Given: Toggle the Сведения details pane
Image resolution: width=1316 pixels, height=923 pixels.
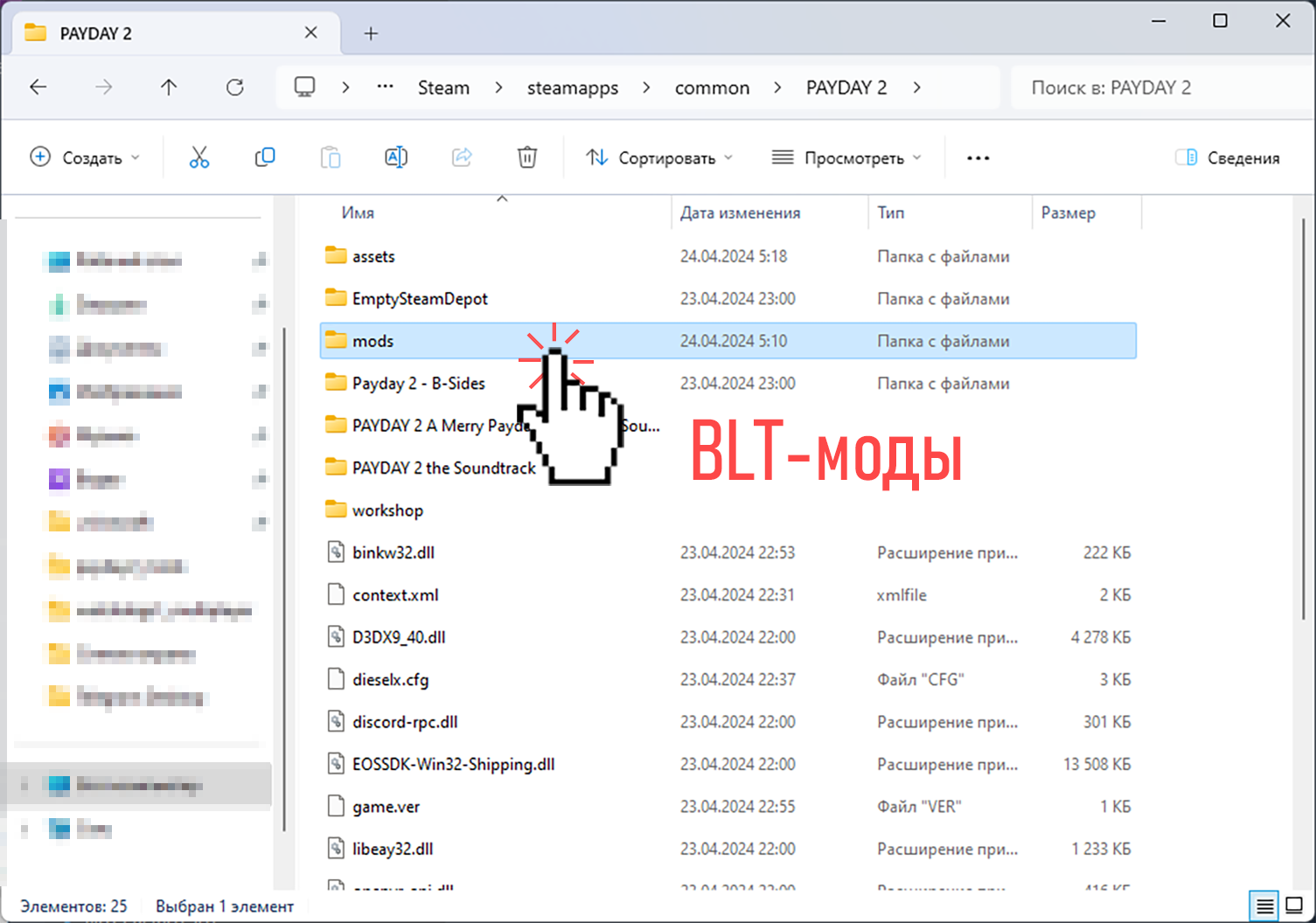Looking at the screenshot, I should pyautogui.click(x=1228, y=158).
